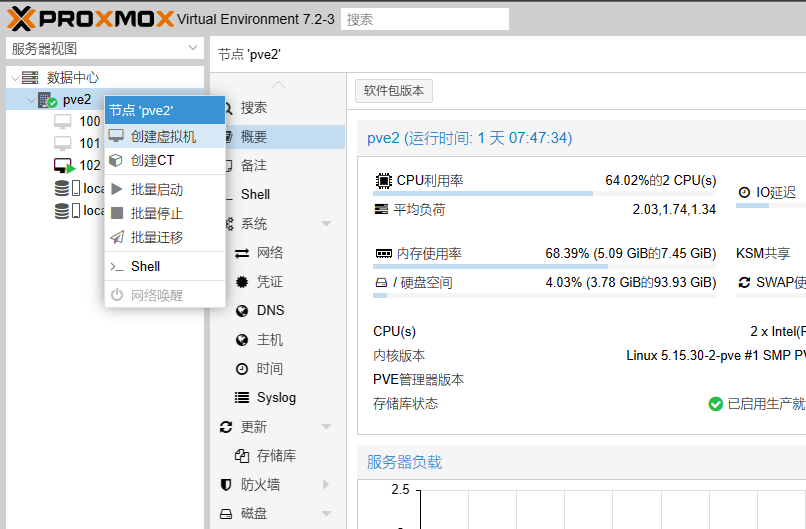Click the Proxmox logo
806x529 pixels.
point(90,19)
